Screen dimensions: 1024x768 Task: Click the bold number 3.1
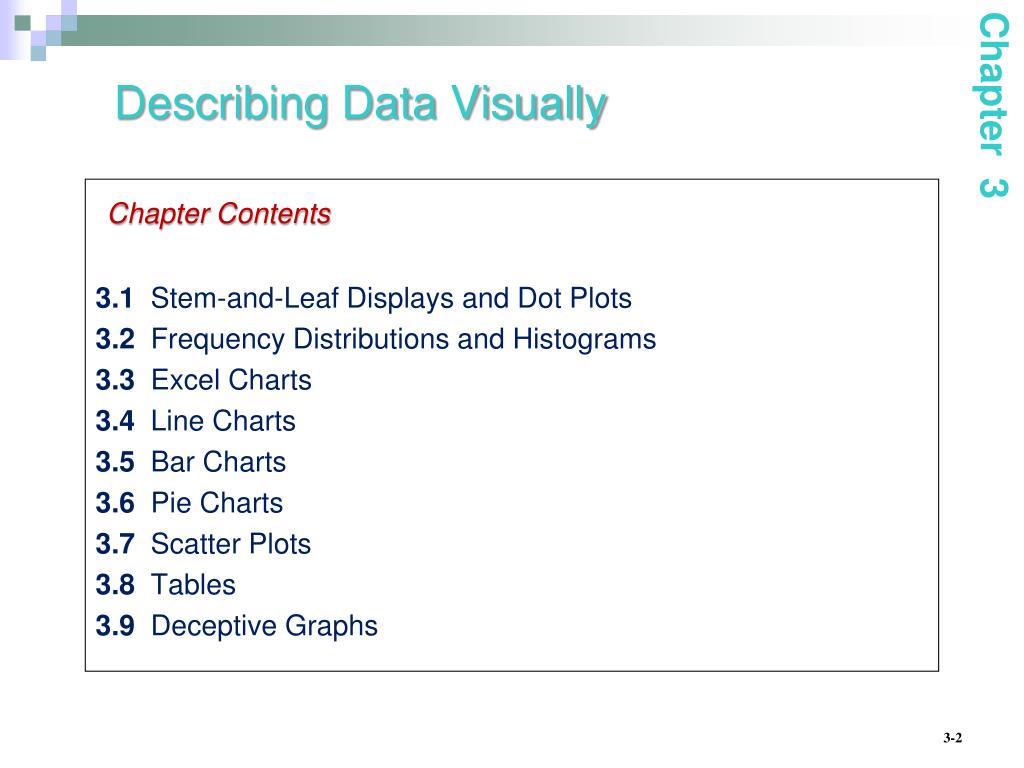coord(114,298)
